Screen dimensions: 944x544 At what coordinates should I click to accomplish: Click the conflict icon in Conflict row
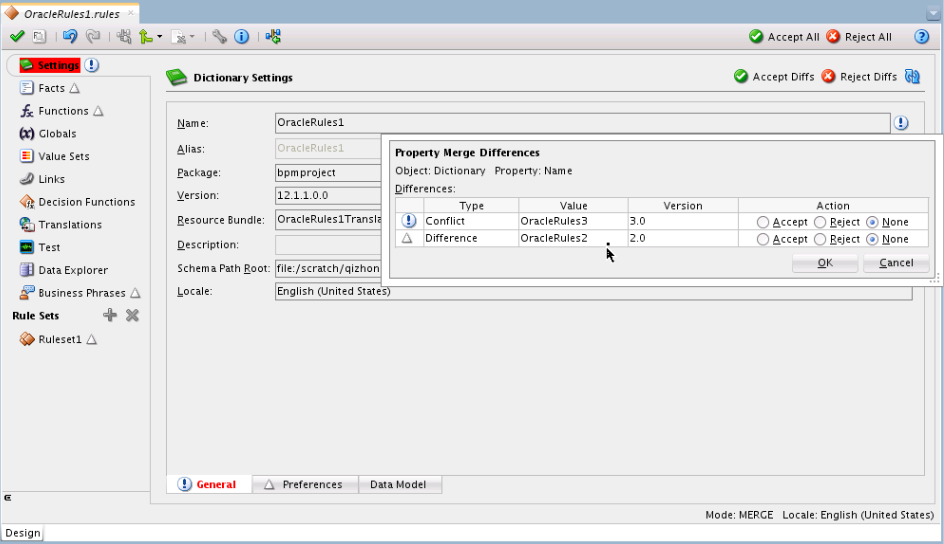(409, 221)
